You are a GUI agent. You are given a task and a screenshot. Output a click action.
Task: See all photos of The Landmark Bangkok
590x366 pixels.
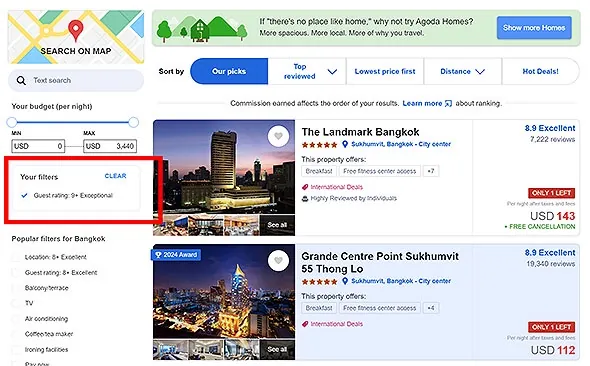(x=277, y=225)
